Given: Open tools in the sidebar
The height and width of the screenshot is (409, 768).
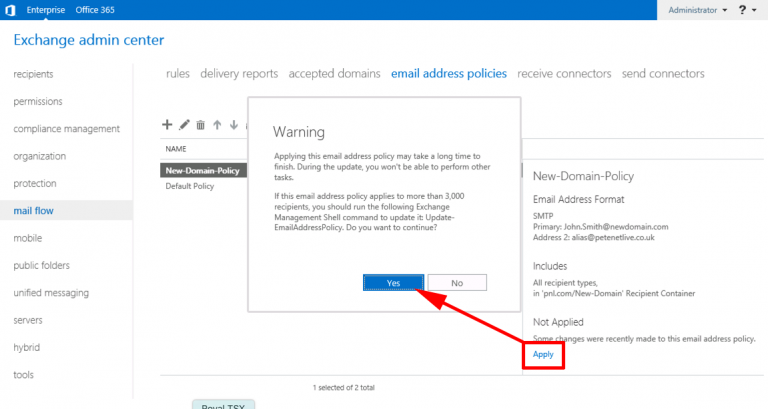Looking at the screenshot, I should pos(24,375).
